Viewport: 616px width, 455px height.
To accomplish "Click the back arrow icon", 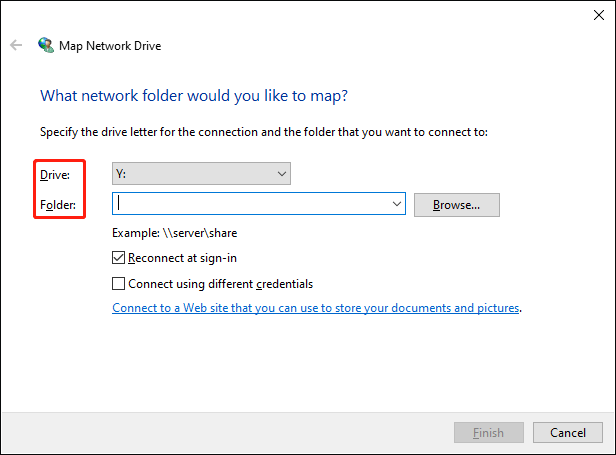I will tap(16, 45).
